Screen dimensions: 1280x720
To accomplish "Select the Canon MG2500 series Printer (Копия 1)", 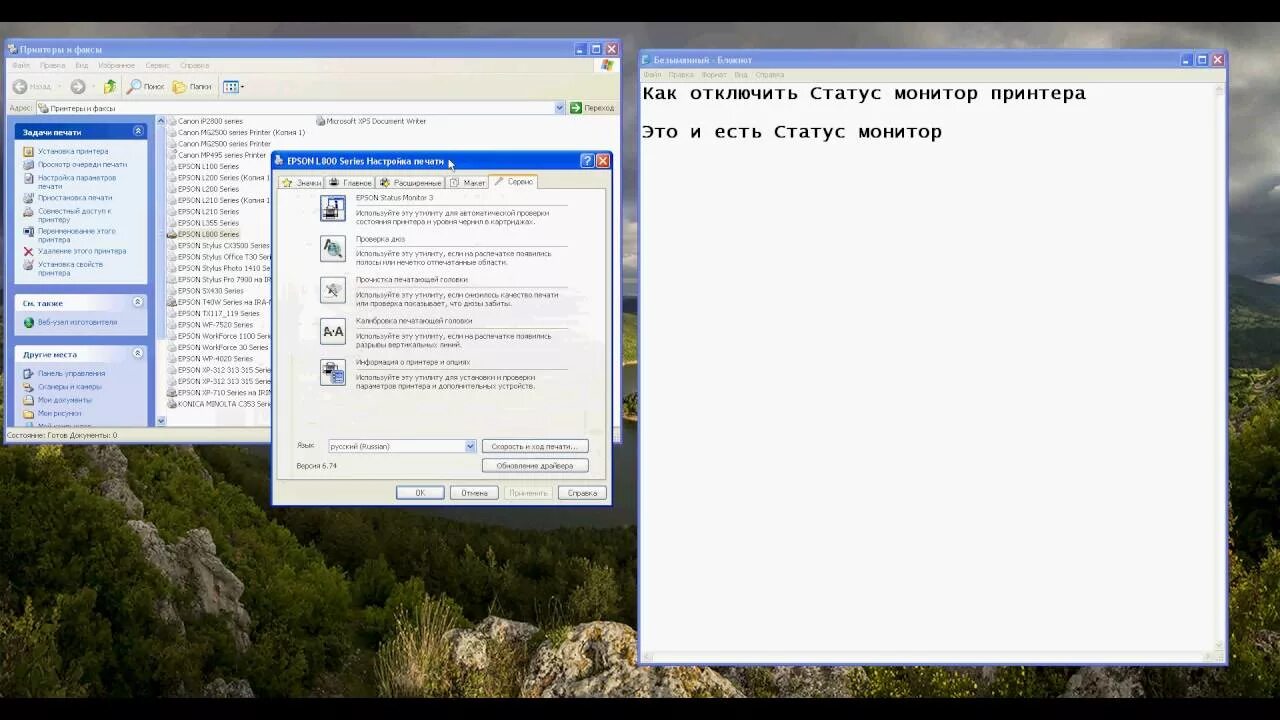I will (x=236, y=132).
